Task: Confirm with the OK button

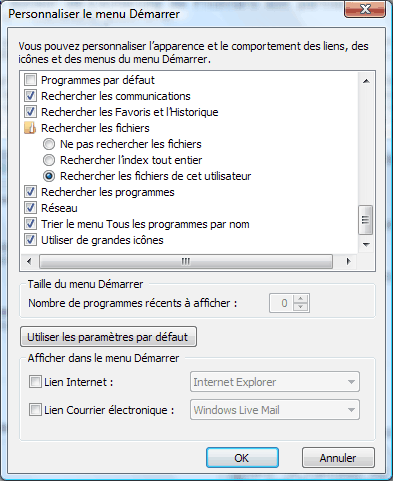Action: (x=242, y=458)
